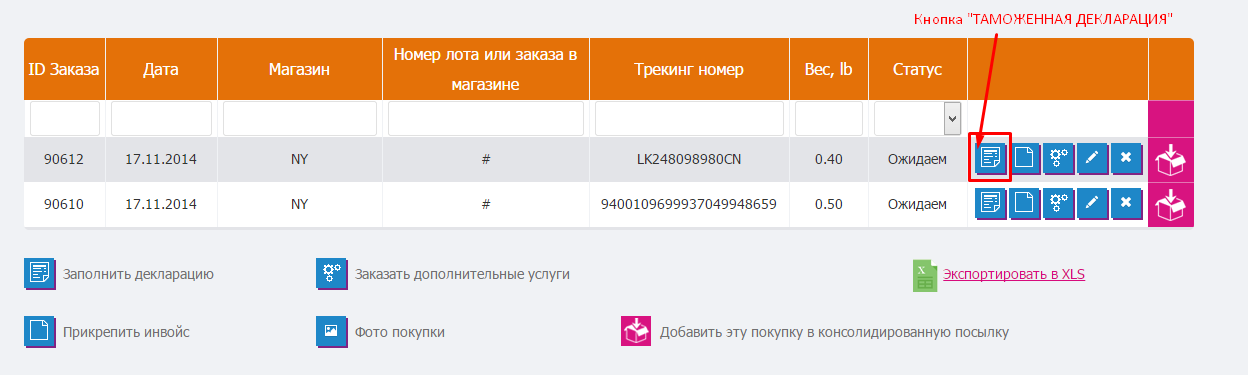Attach invoice icon for order 90612
Screen dimensions: 1248x375
[1024, 158]
